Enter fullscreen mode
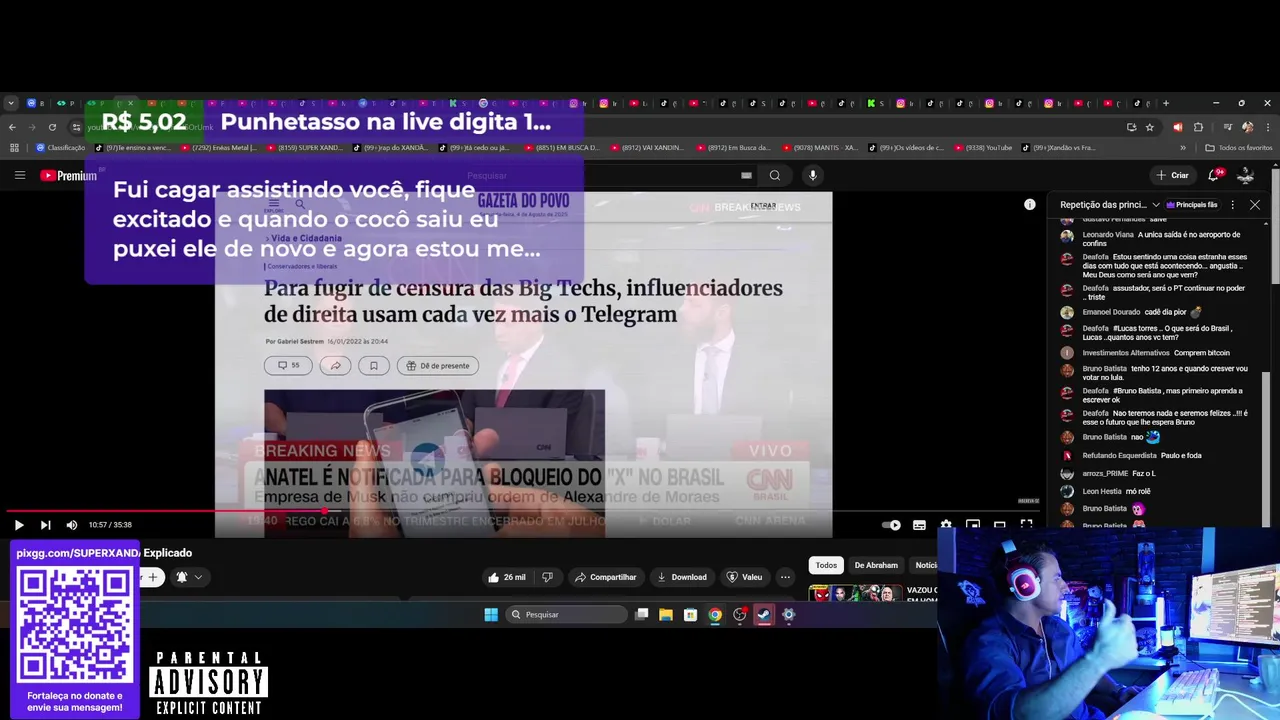The height and width of the screenshot is (720, 1280). tap(1026, 525)
